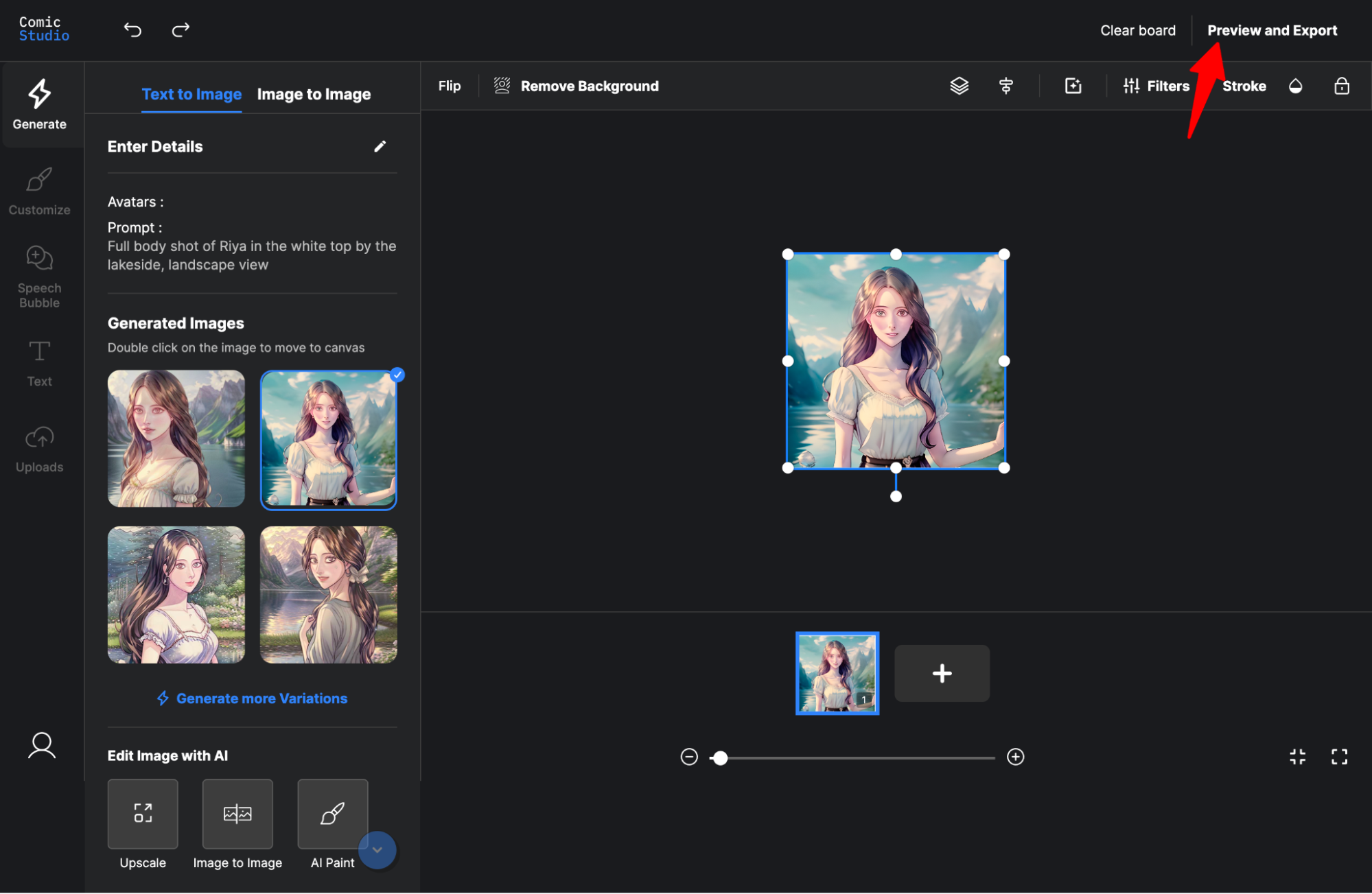The width and height of the screenshot is (1372, 894).
Task: Click the align center icon
Action: 1005,86
